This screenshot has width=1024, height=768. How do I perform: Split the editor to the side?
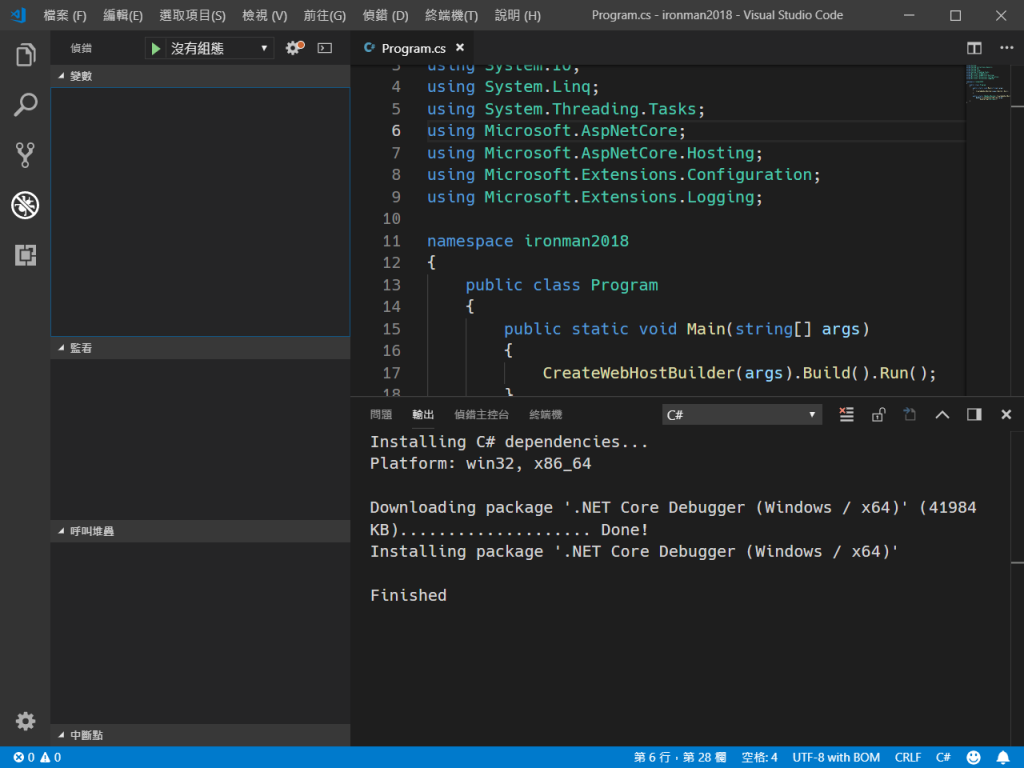click(974, 48)
